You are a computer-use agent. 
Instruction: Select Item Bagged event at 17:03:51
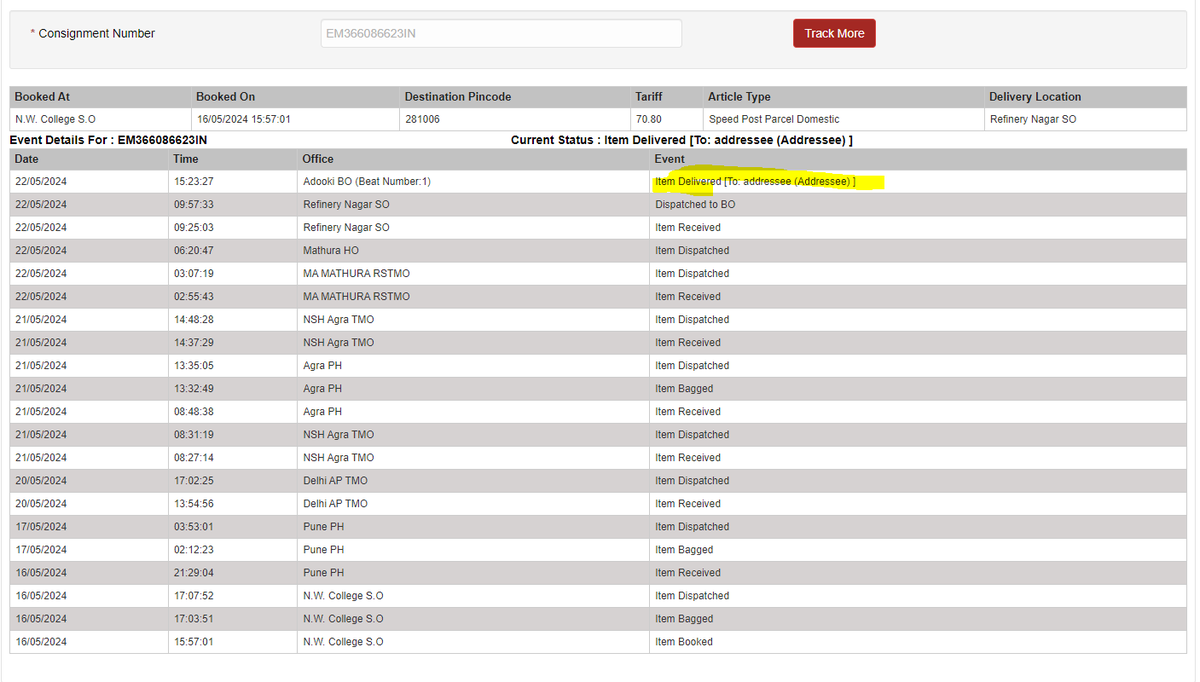(918, 619)
